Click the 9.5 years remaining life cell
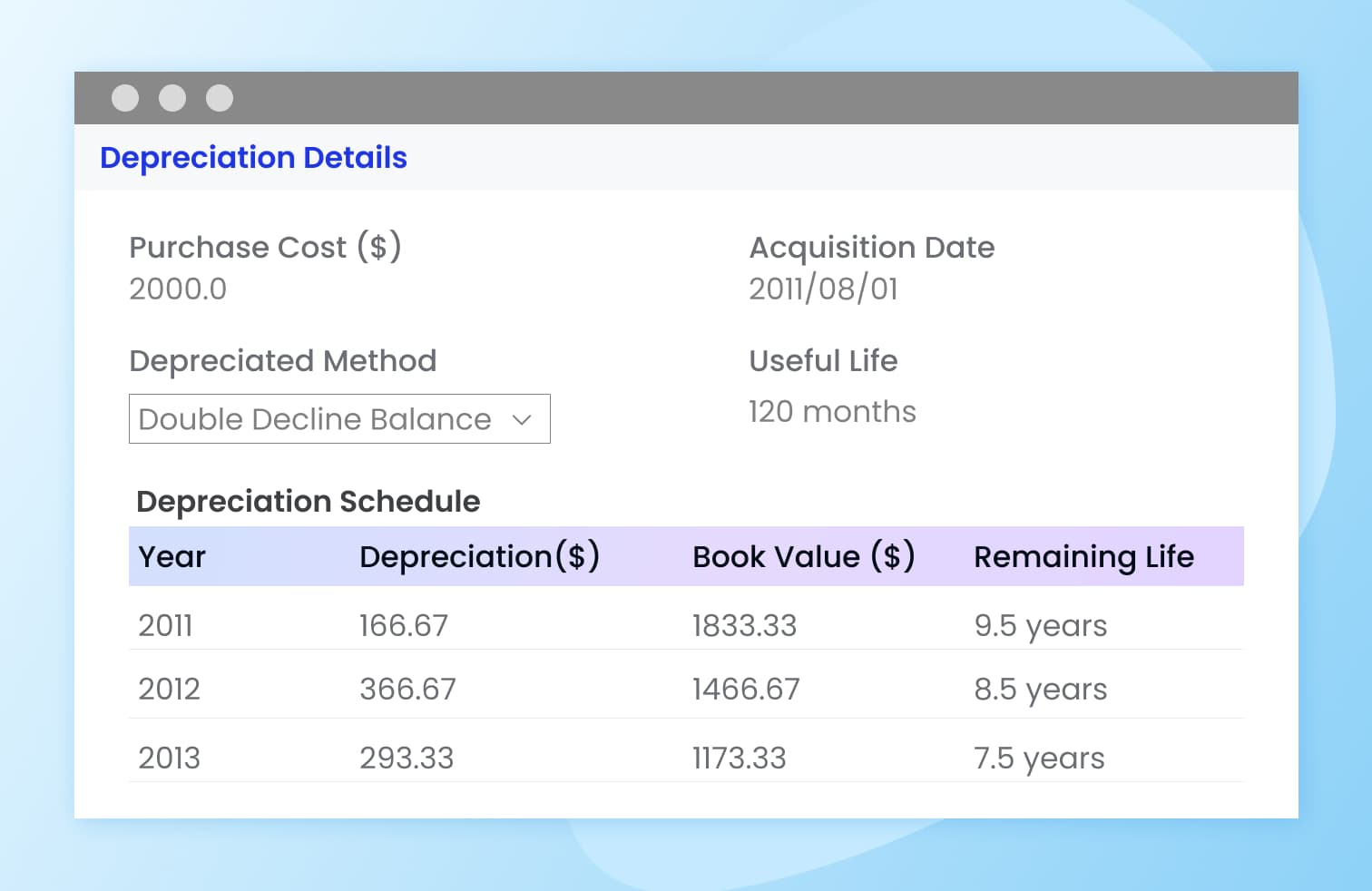 point(1040,626)
